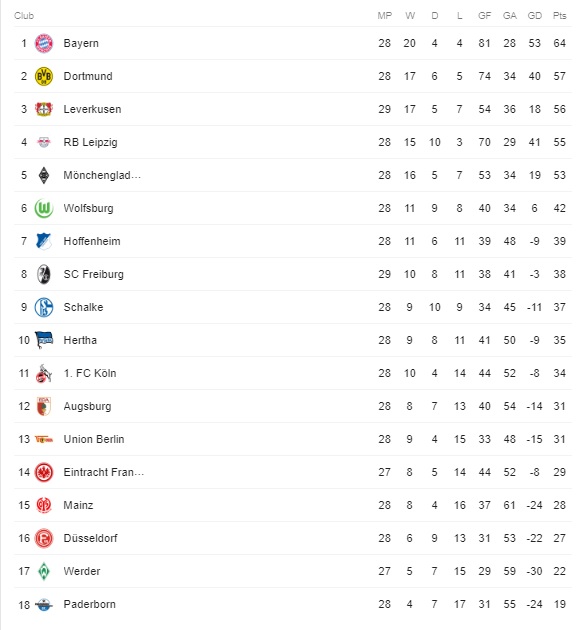Select the Werder green diamond logo
579x630 pixels.
[x=44, y=571]
